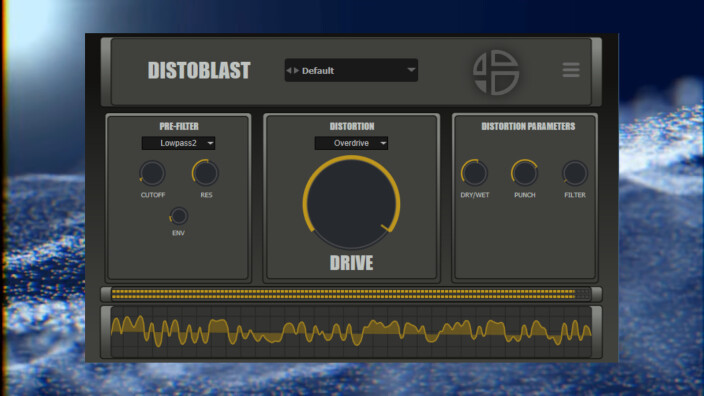Click the CUTOFF label
Viewport: 704px width, 396px height.
pyautogui.click(x=153, y=195)
